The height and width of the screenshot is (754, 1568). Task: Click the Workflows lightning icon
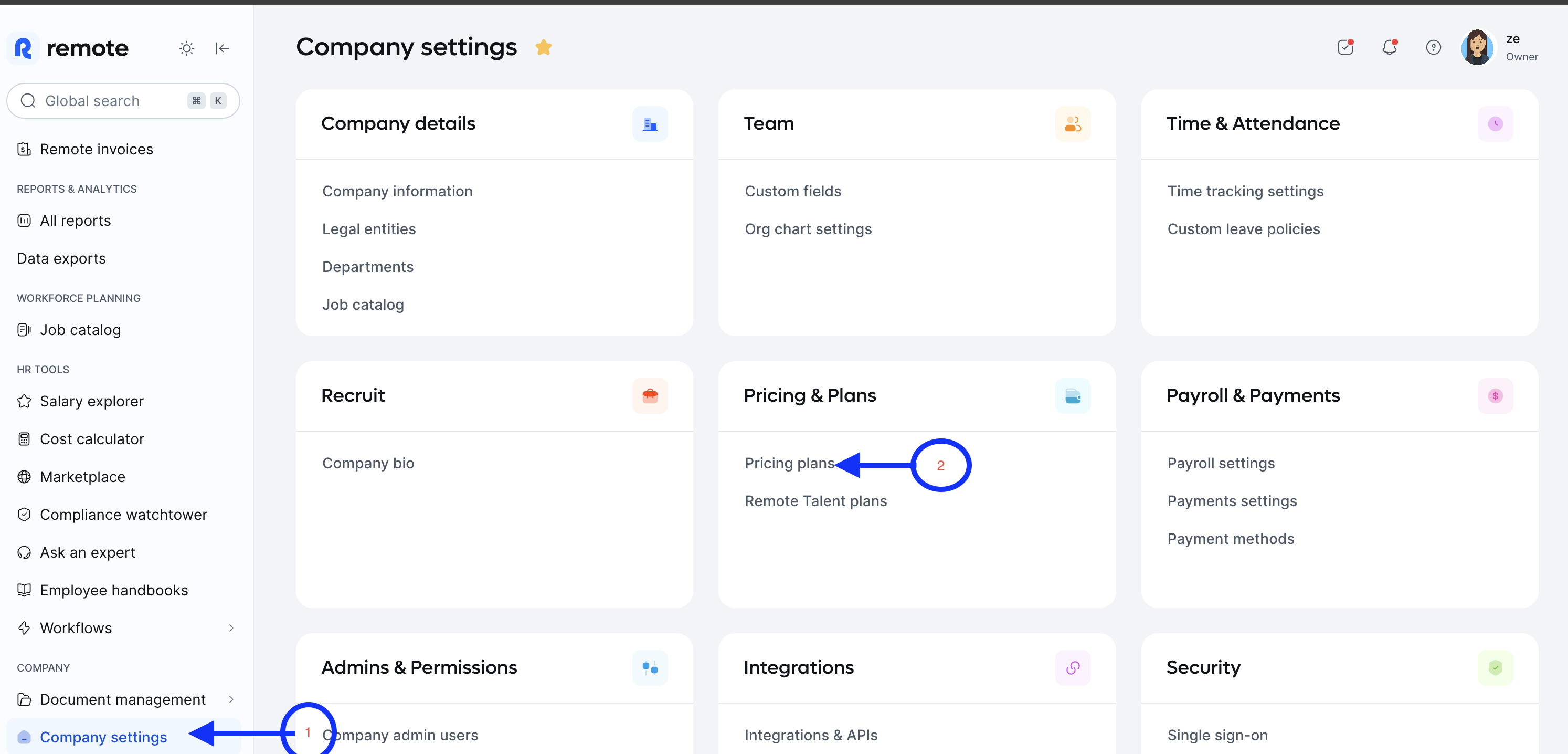click(24, 628)
